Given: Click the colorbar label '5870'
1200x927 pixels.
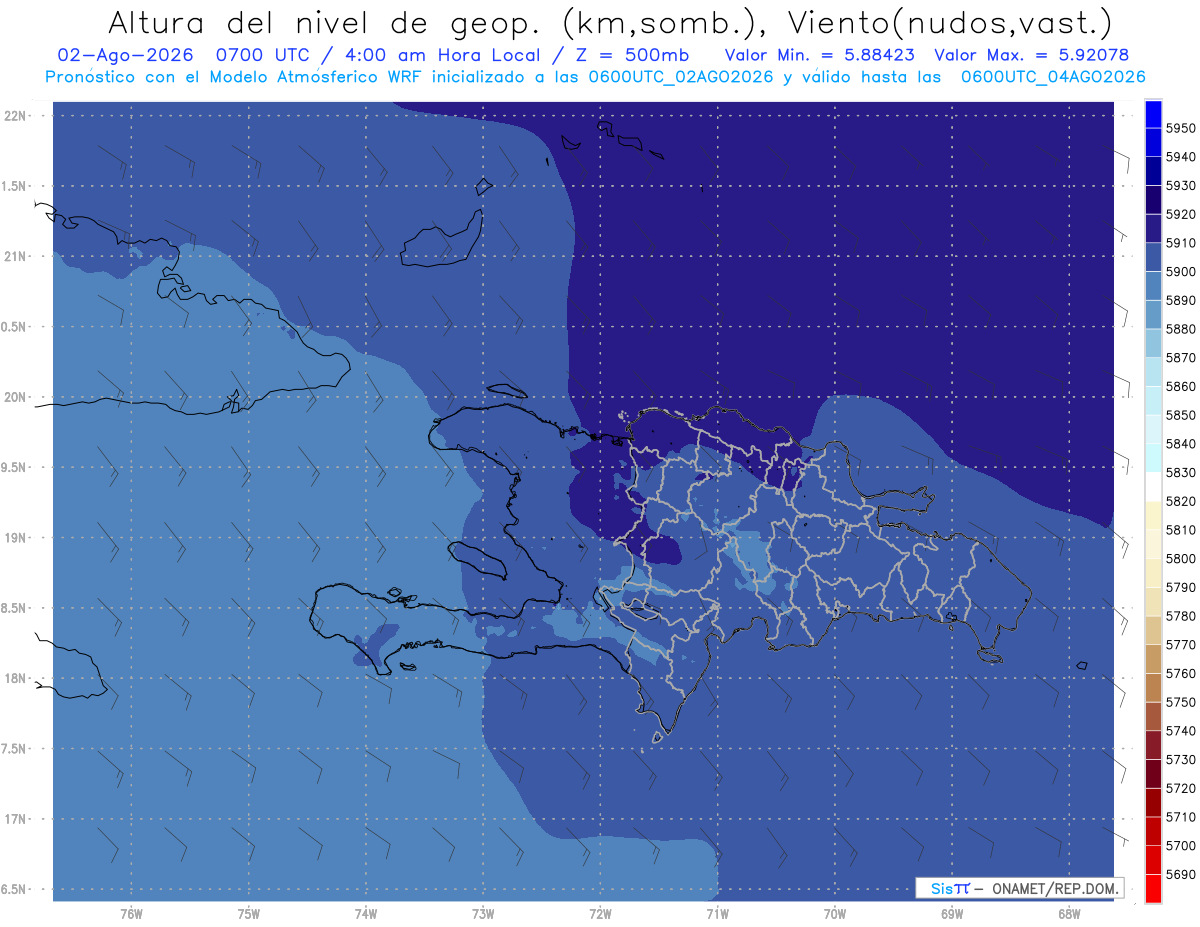Looking at the screenshot, I should (x=1180, y=358).
